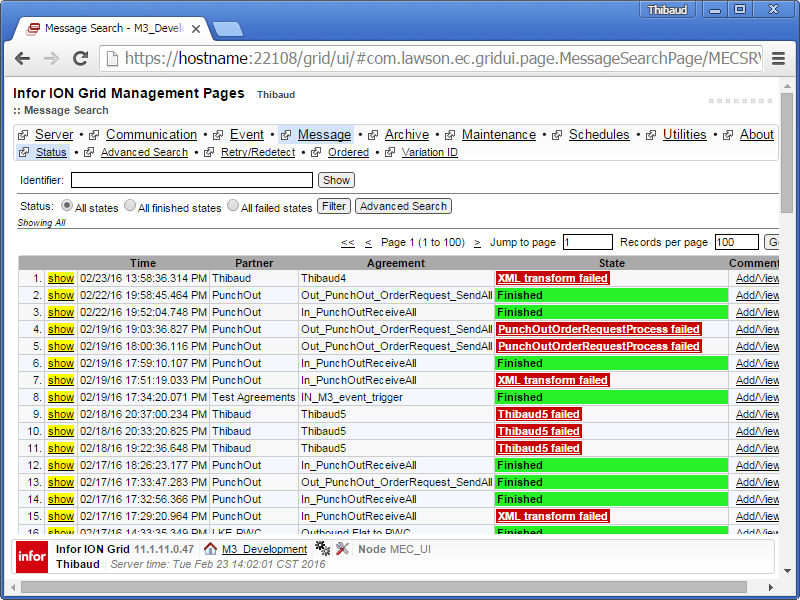Click the Infor red logo
The image size is (800, 600).
click(x=31, y=557)
